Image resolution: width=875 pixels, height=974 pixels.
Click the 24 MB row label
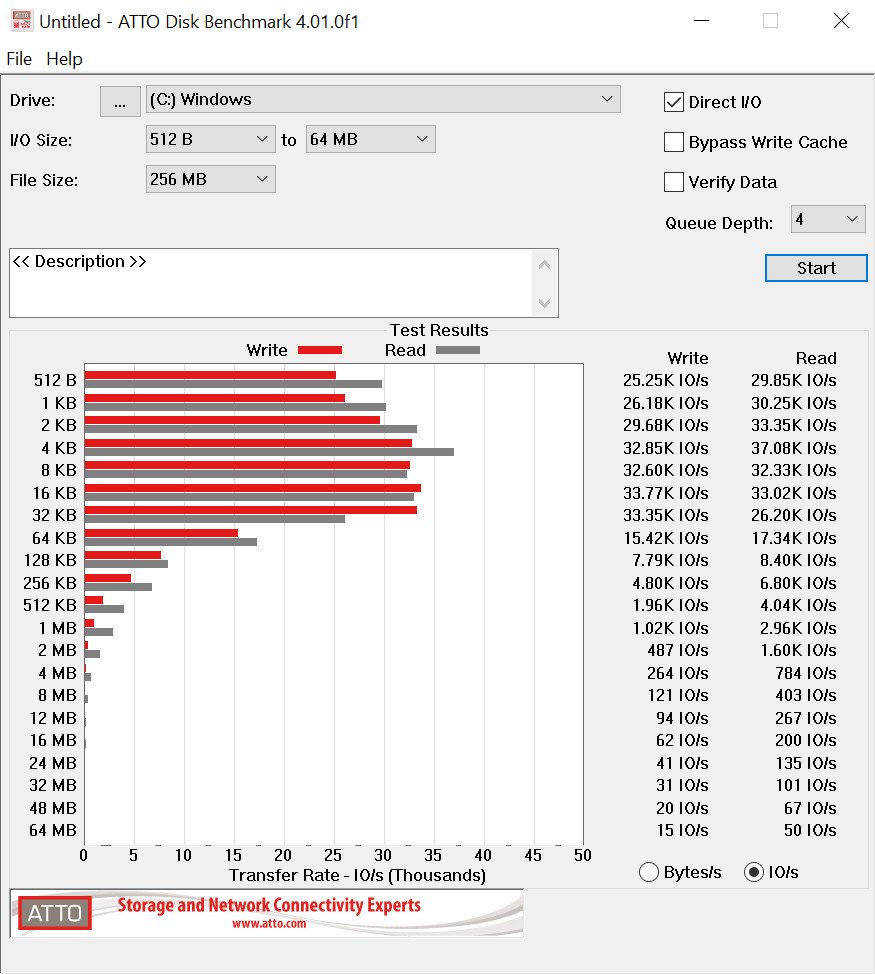tap(53, 763)
